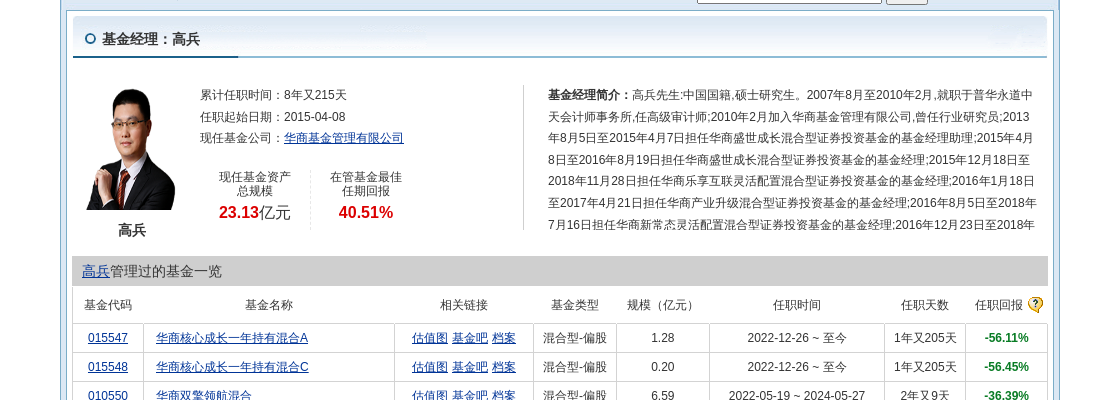Image resolution: width=1120 pixels, height=400 pixels.
Task: Click 基金吧 for fund 015547
Action: click(x=470, y=338)
